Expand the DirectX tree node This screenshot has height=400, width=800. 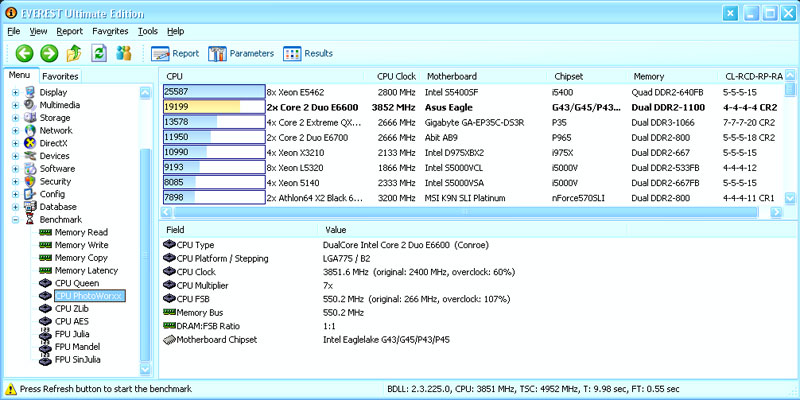click(x=15, y=143)
